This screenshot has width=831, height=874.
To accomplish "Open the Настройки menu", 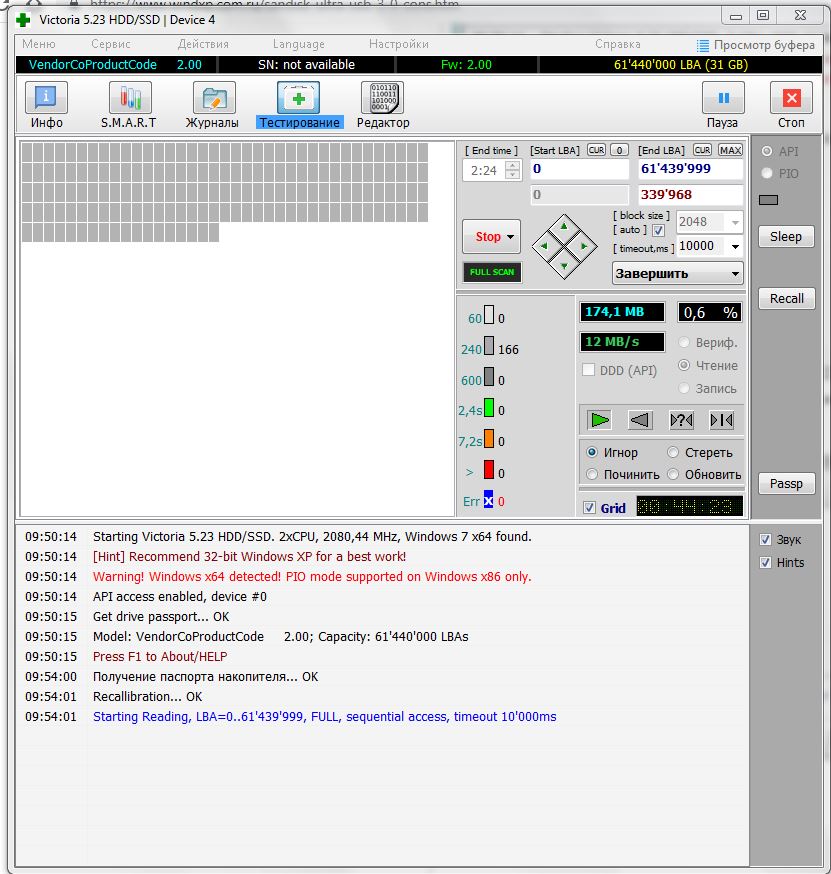I will click(399, 44).
